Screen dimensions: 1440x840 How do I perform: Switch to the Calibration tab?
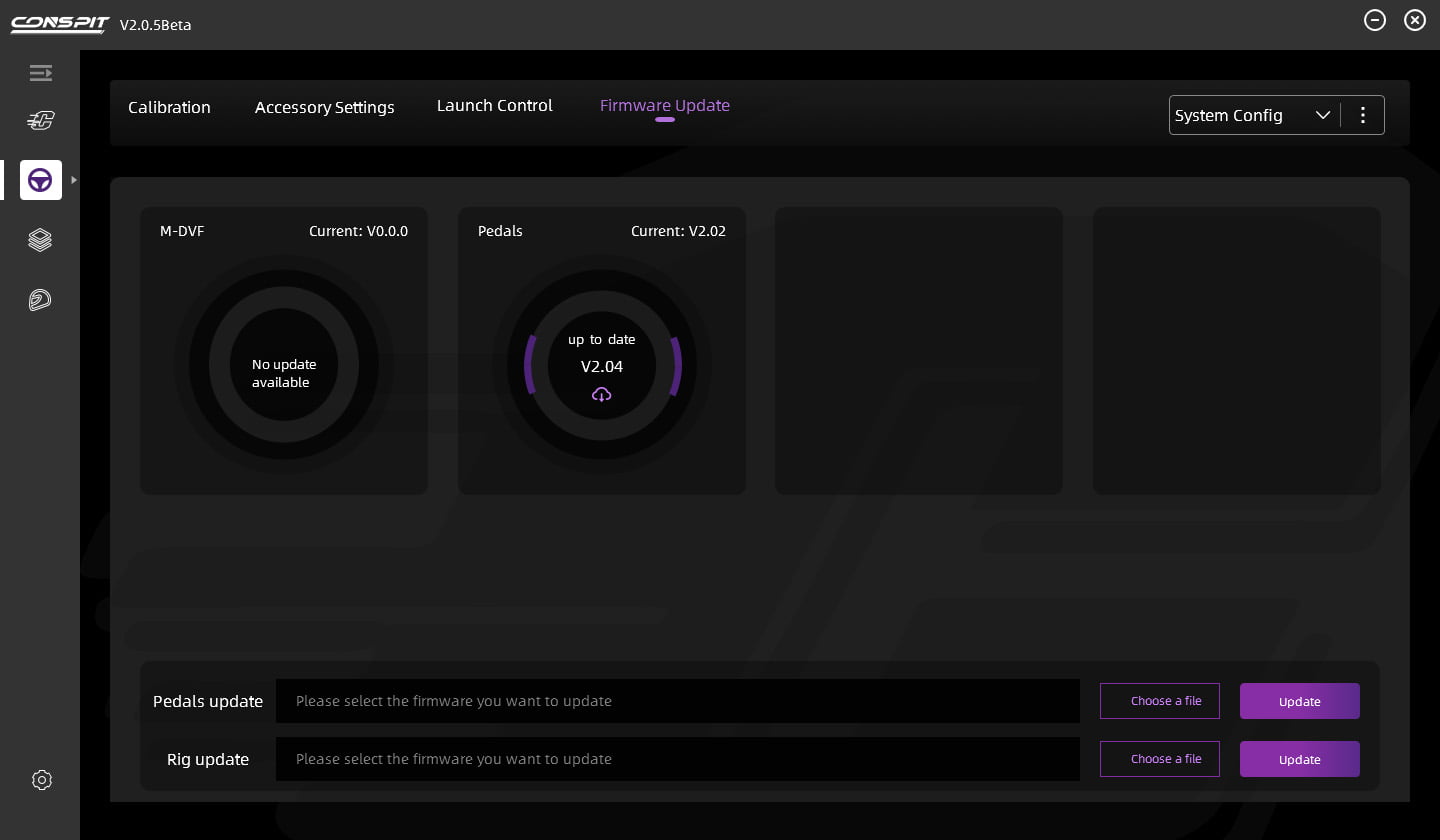point(169,107)
